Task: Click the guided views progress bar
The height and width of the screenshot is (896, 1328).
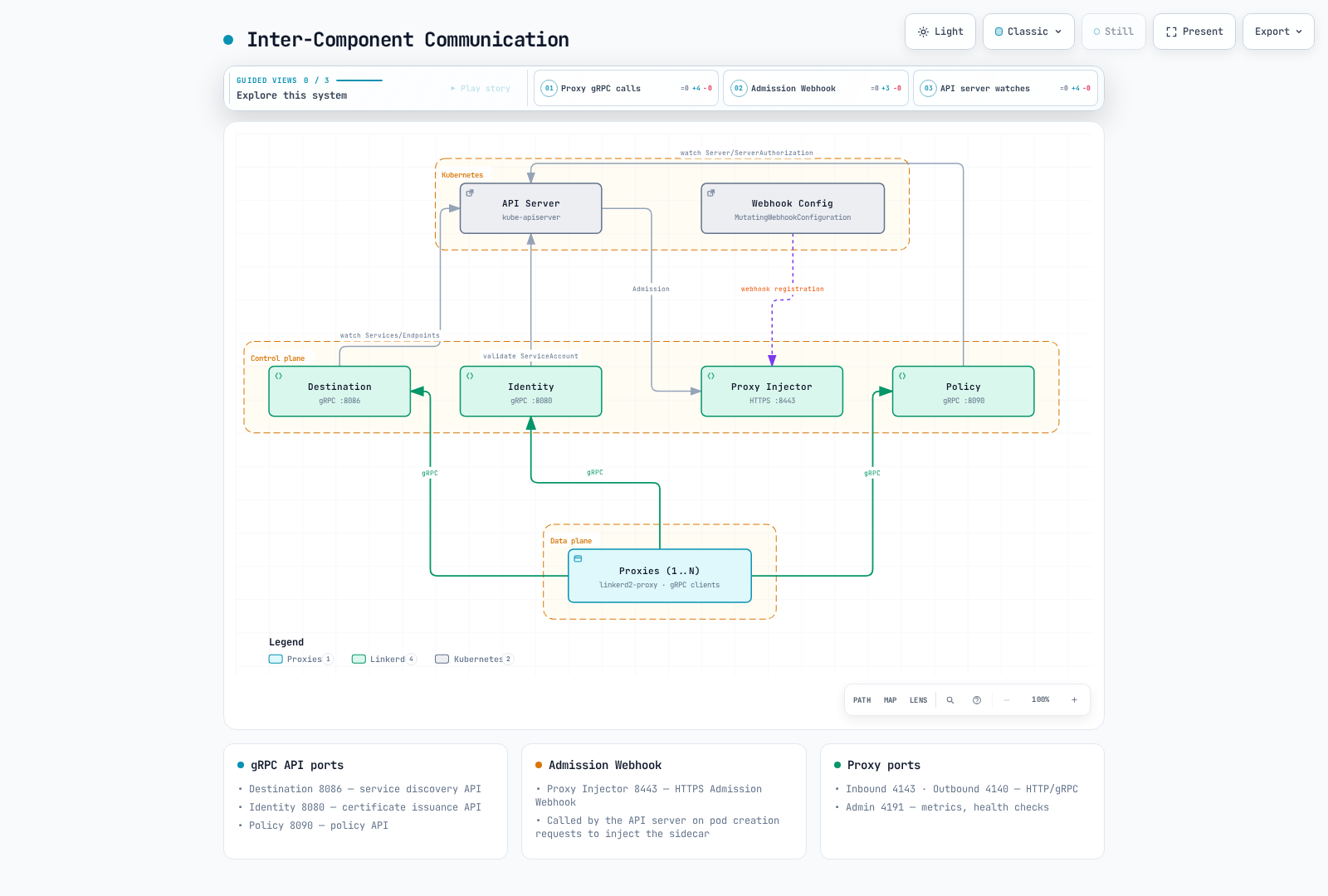Action: 359,80
